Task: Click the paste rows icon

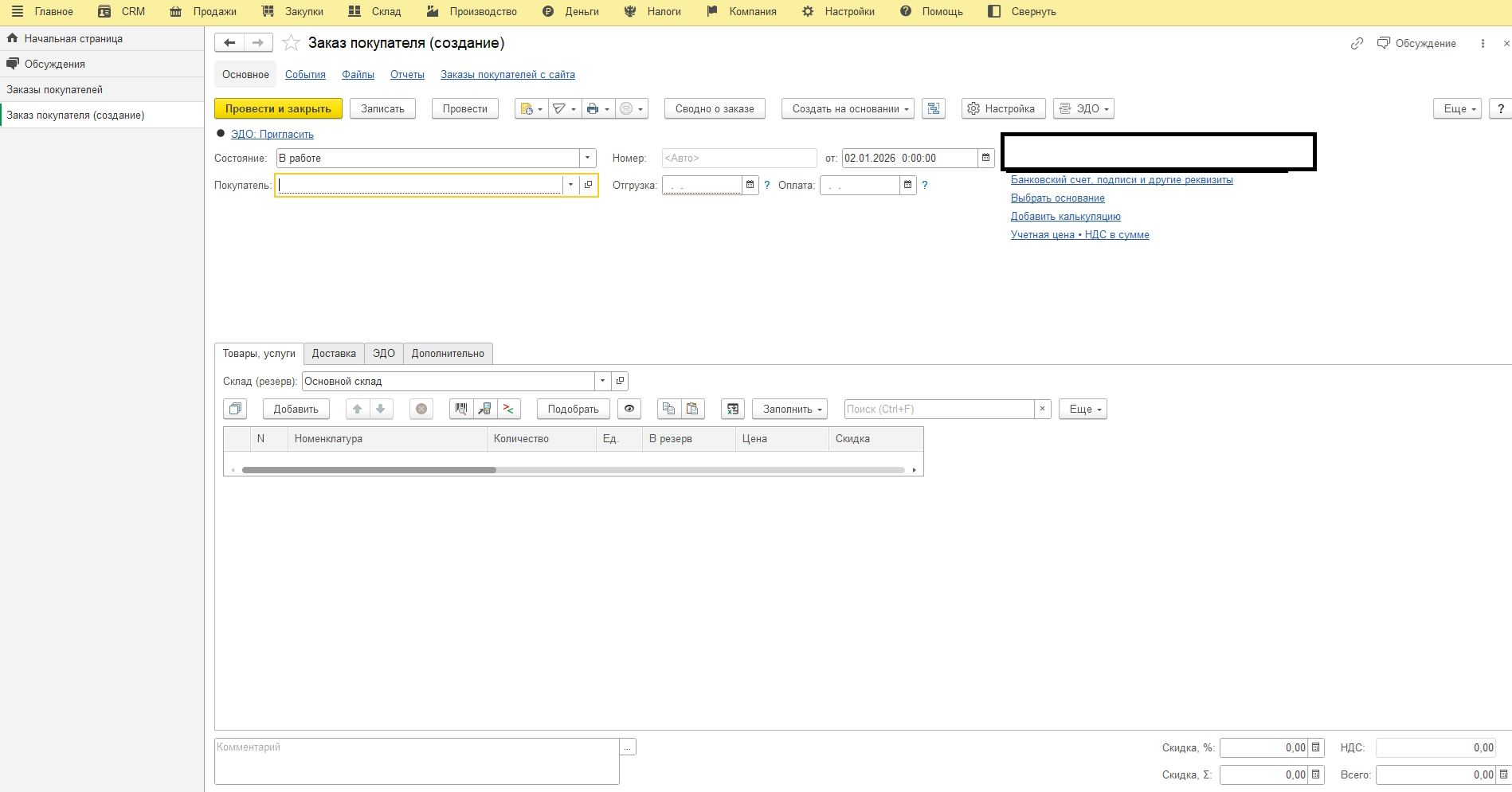Action: 692,409
